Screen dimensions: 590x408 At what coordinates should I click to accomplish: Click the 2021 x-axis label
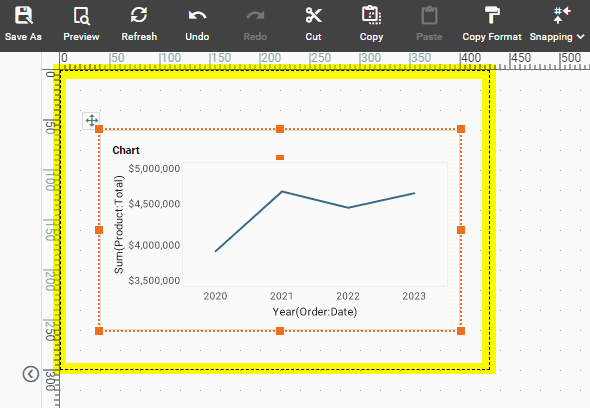click(x=281, y=296)
